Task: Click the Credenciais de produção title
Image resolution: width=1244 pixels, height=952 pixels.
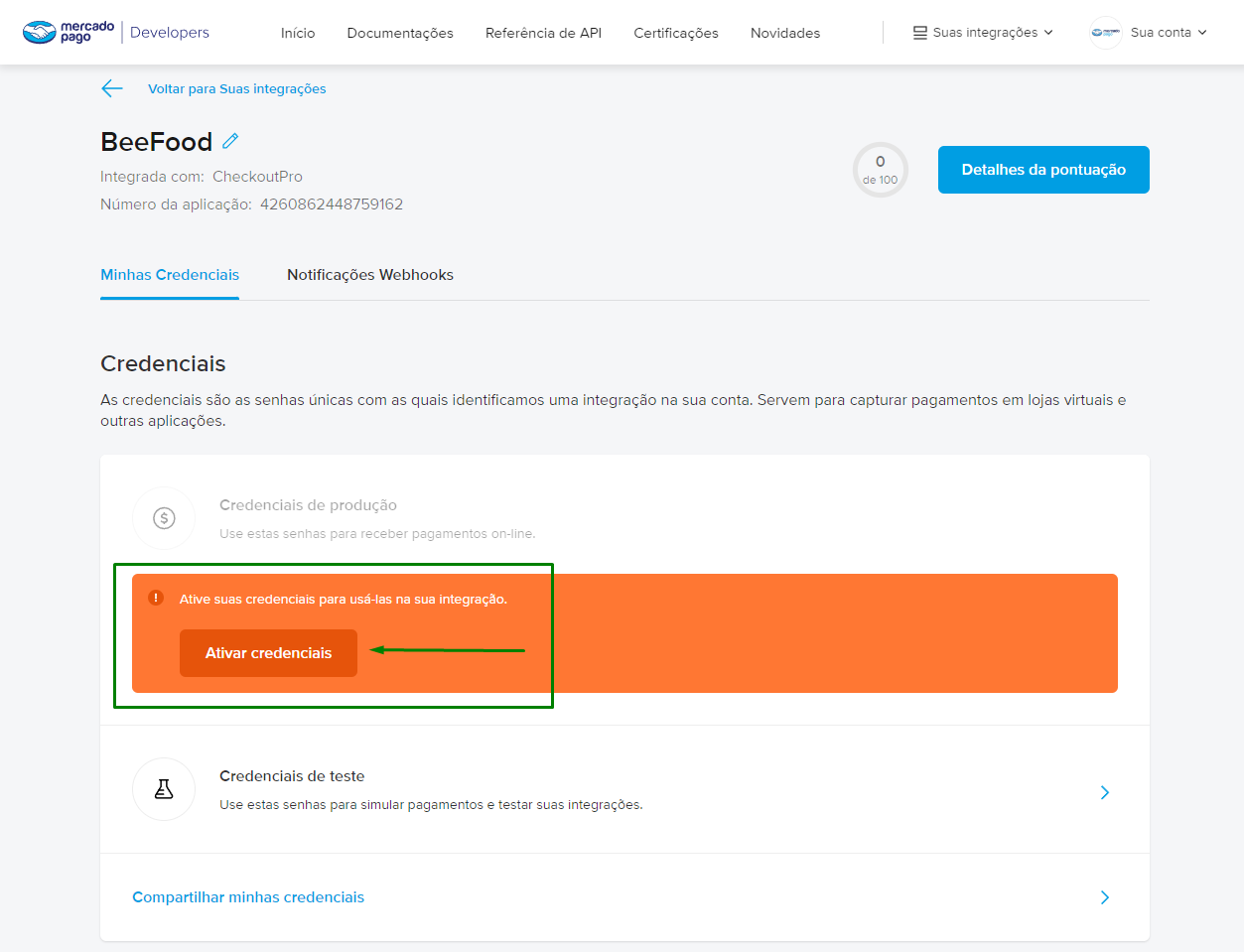Action: tap(308, 505)
